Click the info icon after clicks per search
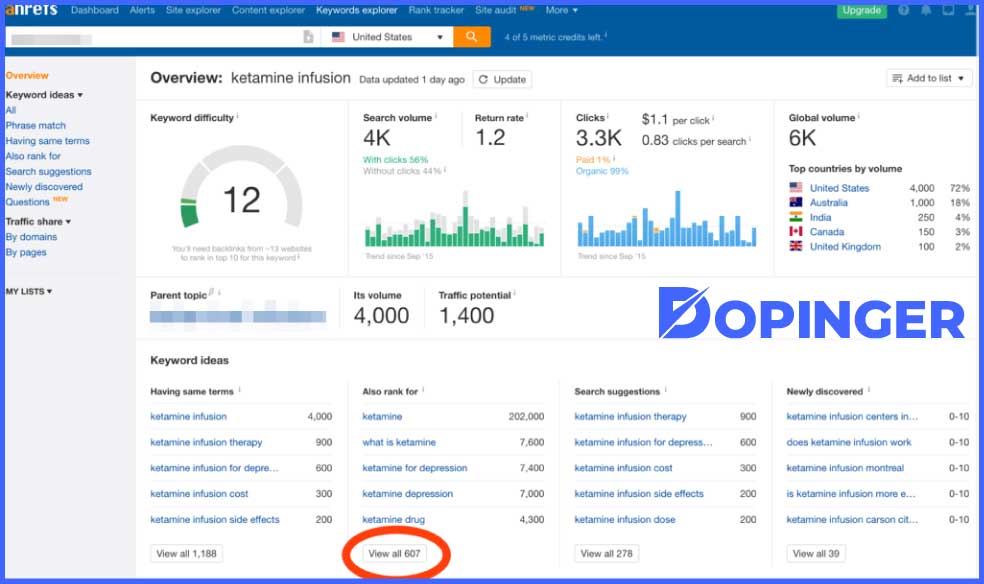This screenshot has width=984, height=584. (x=750, y=139)
